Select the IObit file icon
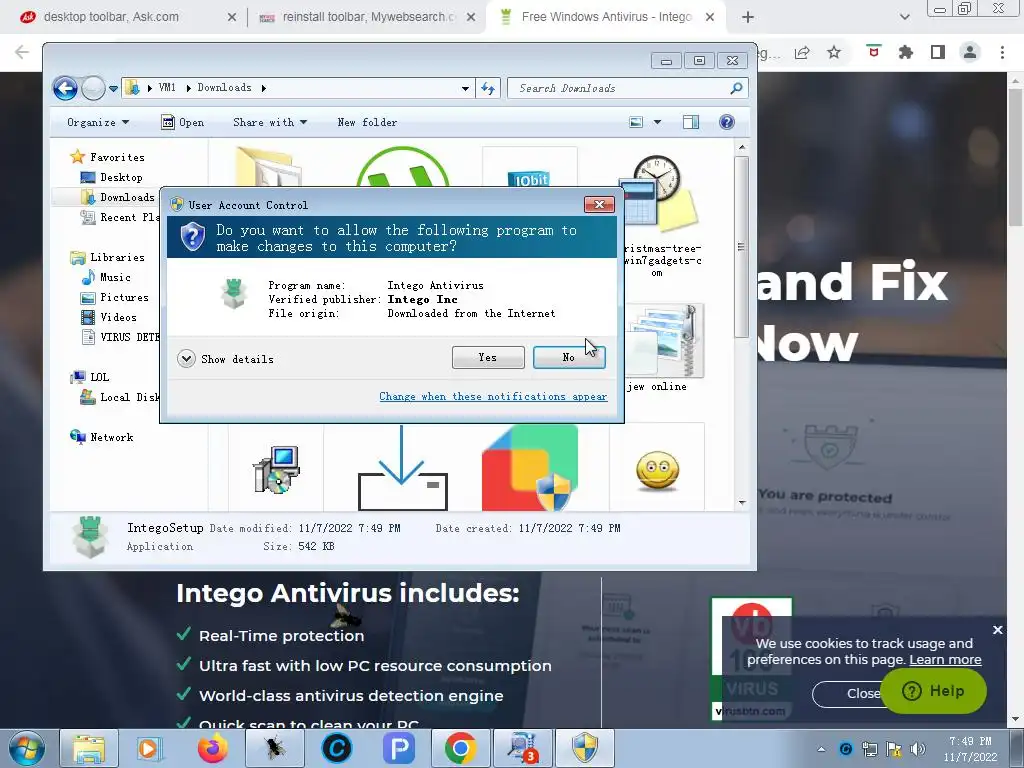 tap(530, 169)
